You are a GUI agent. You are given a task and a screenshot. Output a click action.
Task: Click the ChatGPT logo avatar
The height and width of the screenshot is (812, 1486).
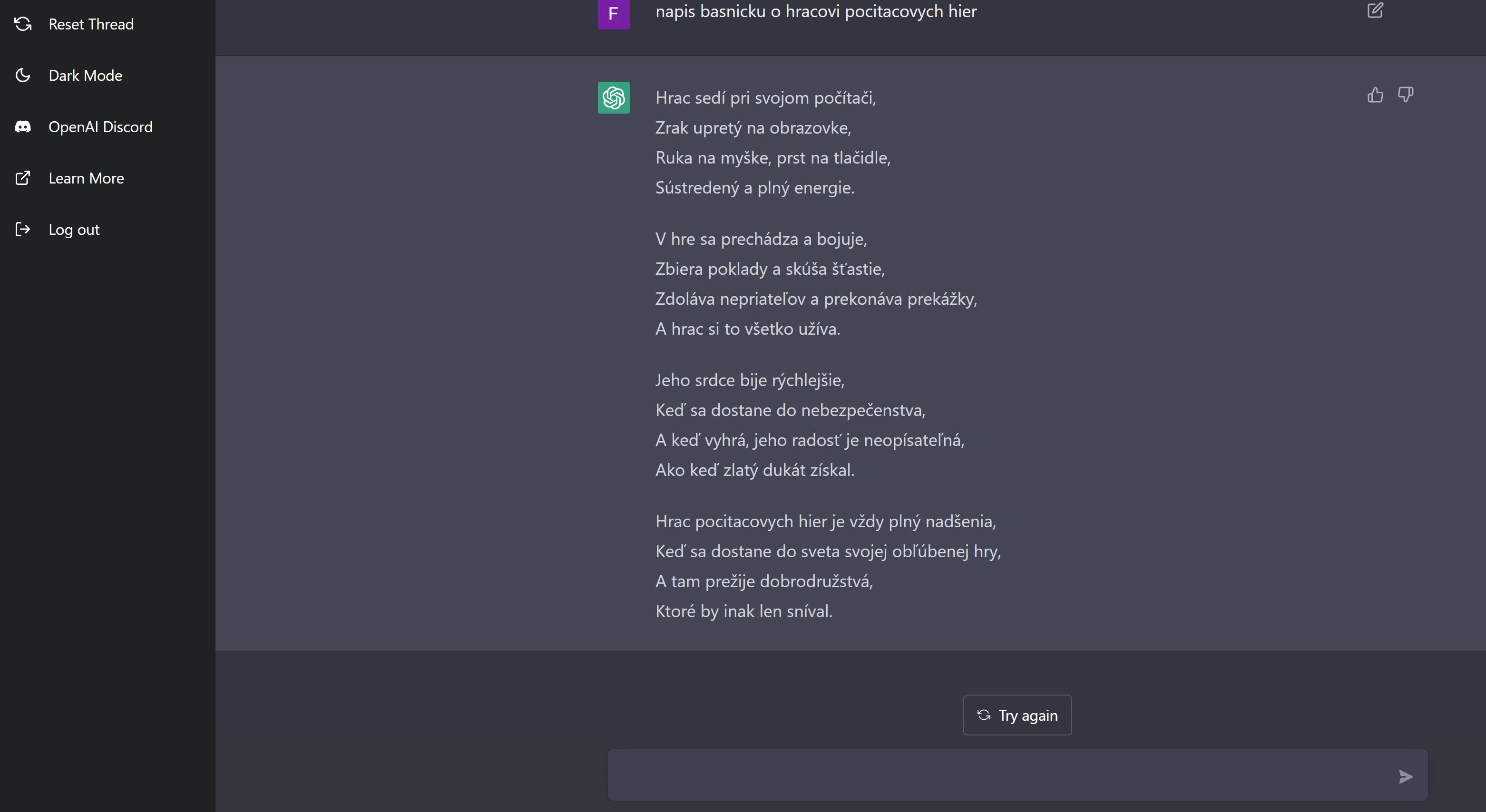click(x=614, y=97)
